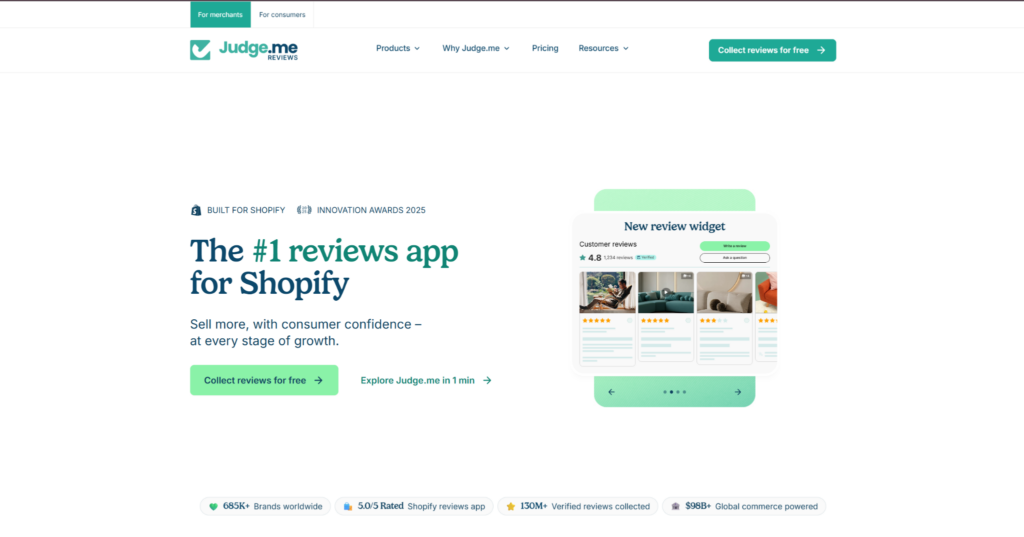The width and height of the screenshot is (1024, 537).
Task: Click the 5.0/5 Rated Shopify reviews app badge
Action: pyautogui.click(x=414, y=506)
